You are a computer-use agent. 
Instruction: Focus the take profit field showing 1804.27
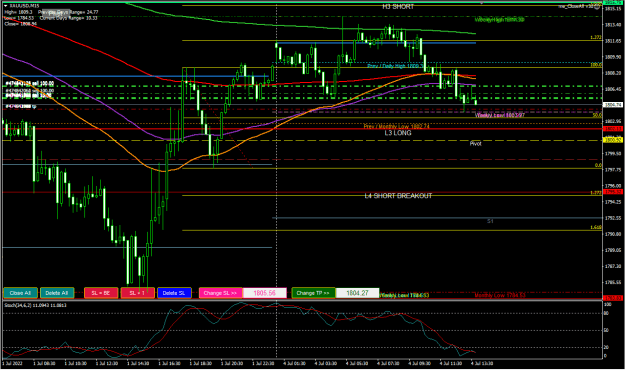click(x=357, y=293)
